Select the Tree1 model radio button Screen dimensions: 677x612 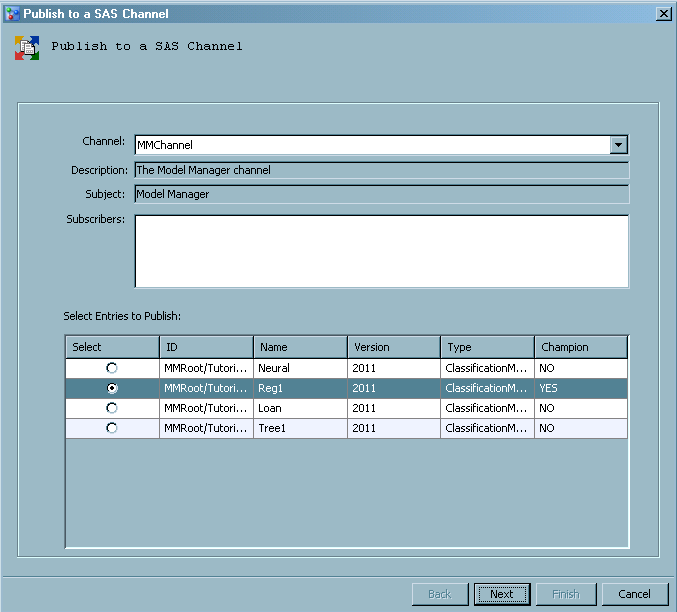coord(111,428)
